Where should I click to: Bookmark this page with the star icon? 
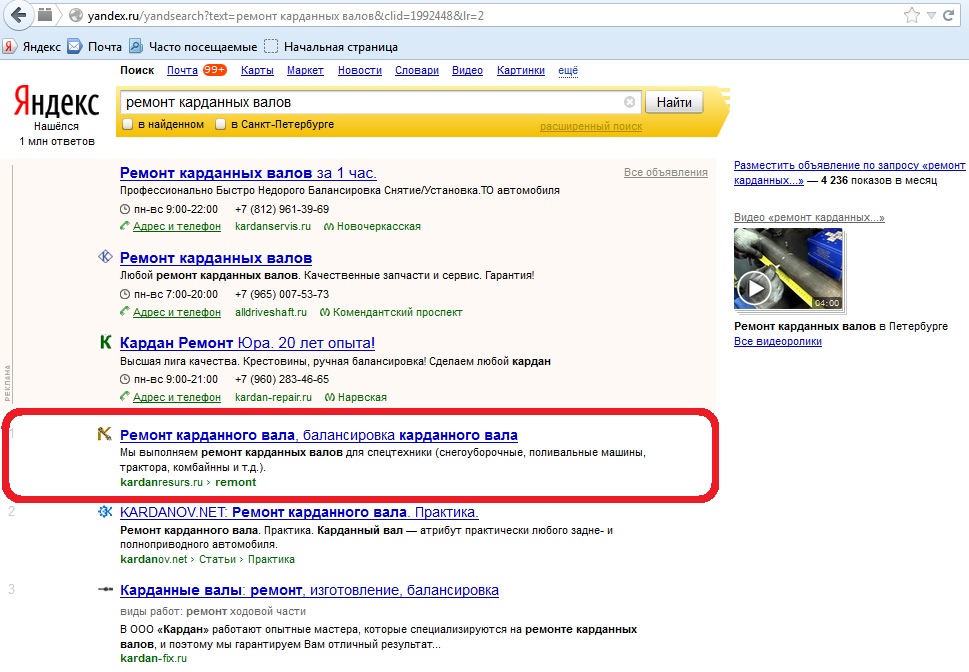912,15
